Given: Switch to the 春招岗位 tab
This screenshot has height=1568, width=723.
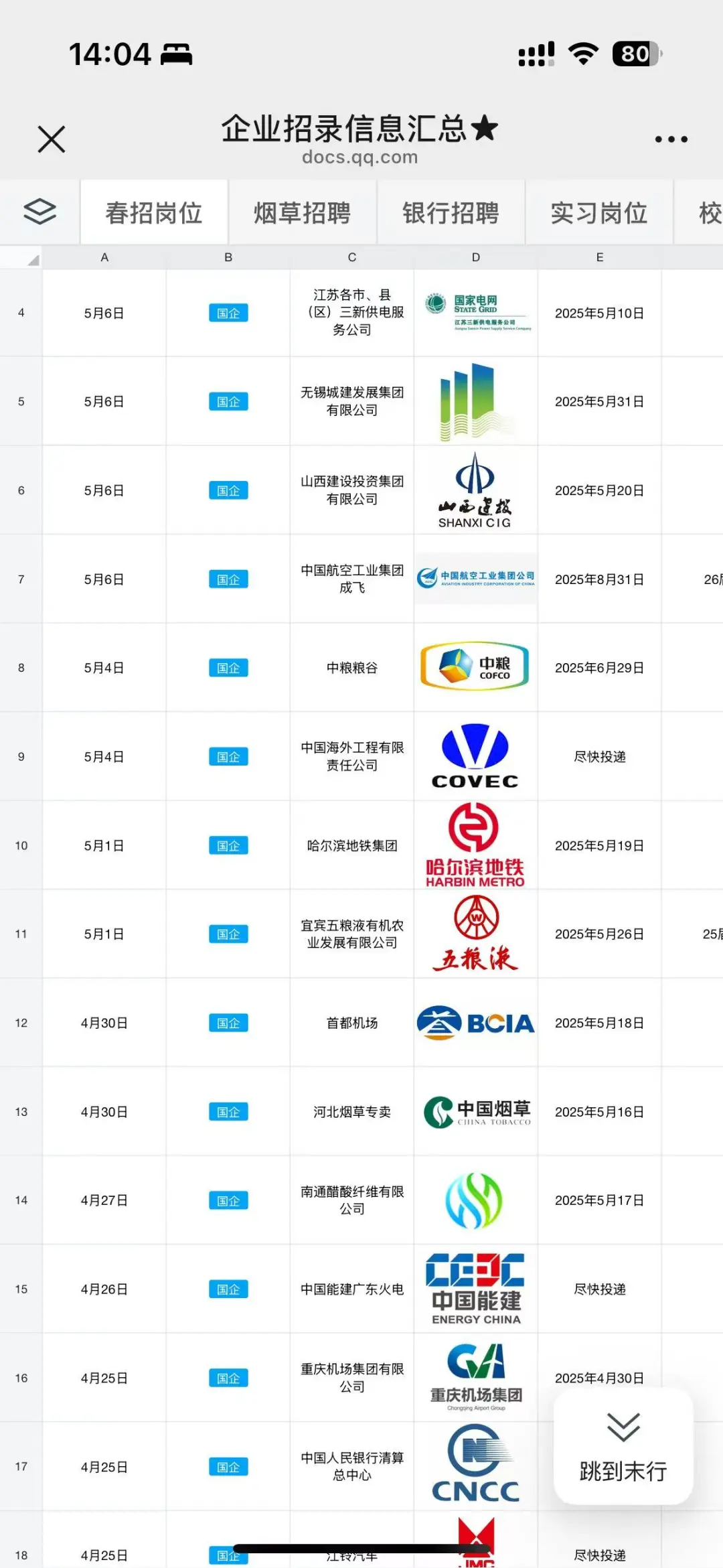Looking at the screenshot, I should [154, 212].
